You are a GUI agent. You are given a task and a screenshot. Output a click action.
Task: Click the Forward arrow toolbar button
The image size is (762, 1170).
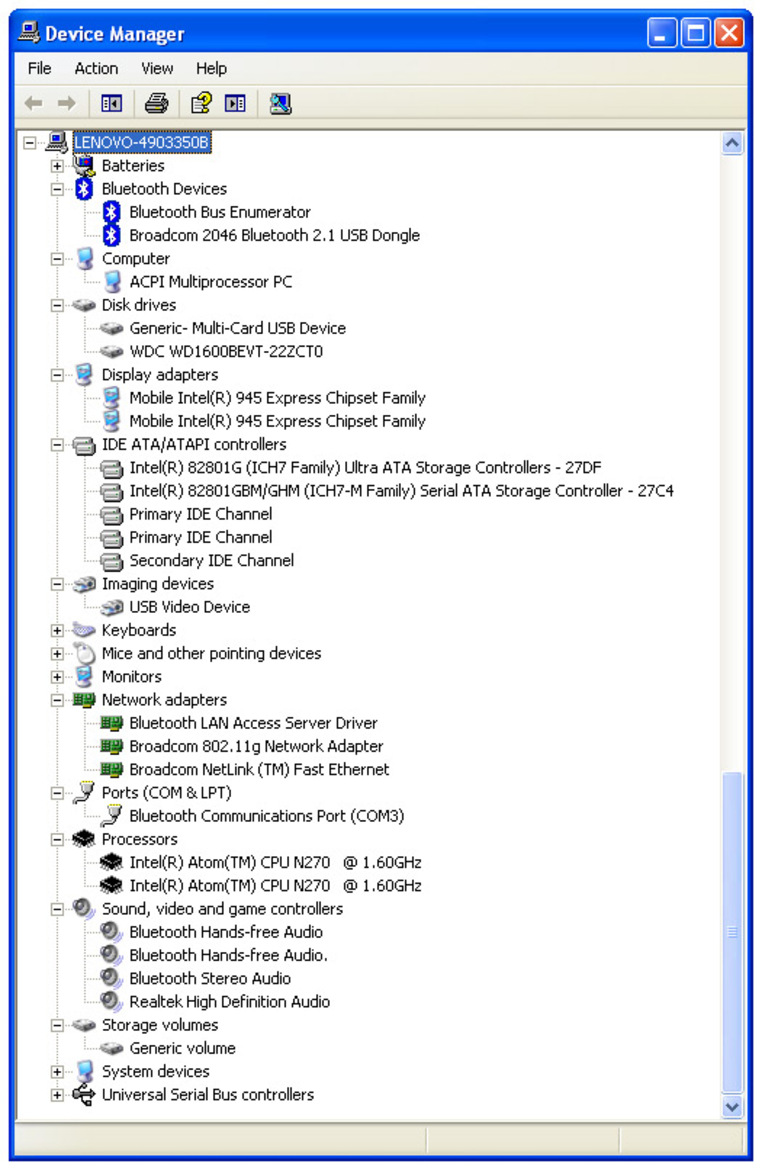point(66,103)
